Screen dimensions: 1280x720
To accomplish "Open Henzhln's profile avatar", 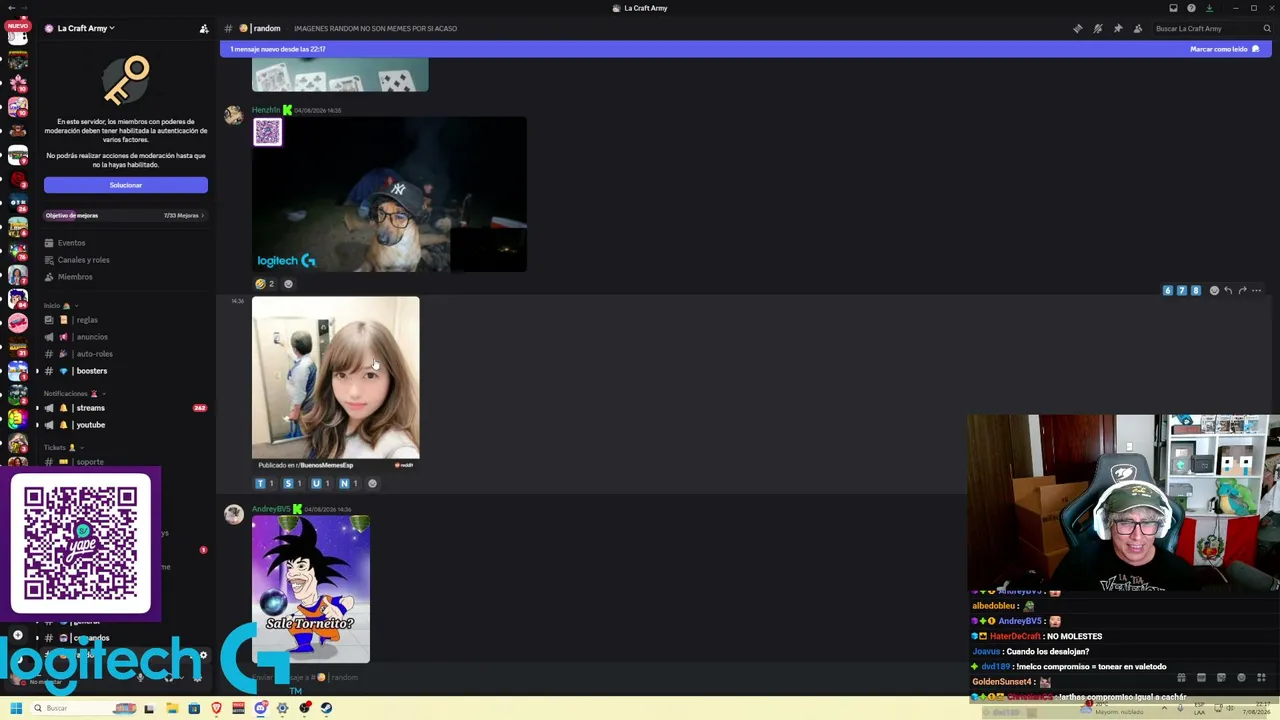I will click(234, 115).
